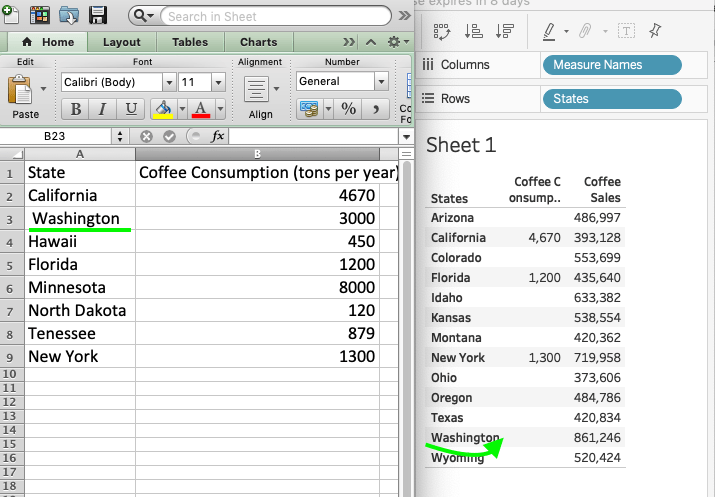Click the Paste clipboard icon
Image resolution: width=715 pixels, height=497 pixels.
[20, 90]
